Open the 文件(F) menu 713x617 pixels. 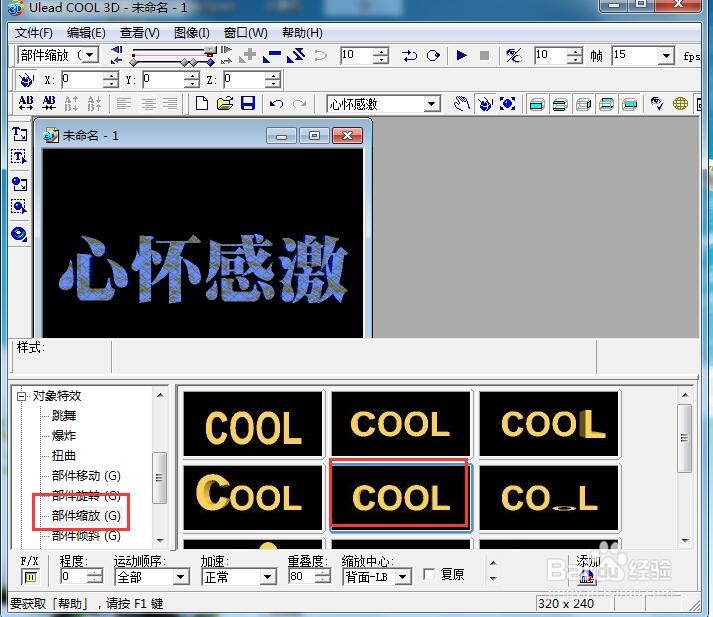click(x=34, y=33)
